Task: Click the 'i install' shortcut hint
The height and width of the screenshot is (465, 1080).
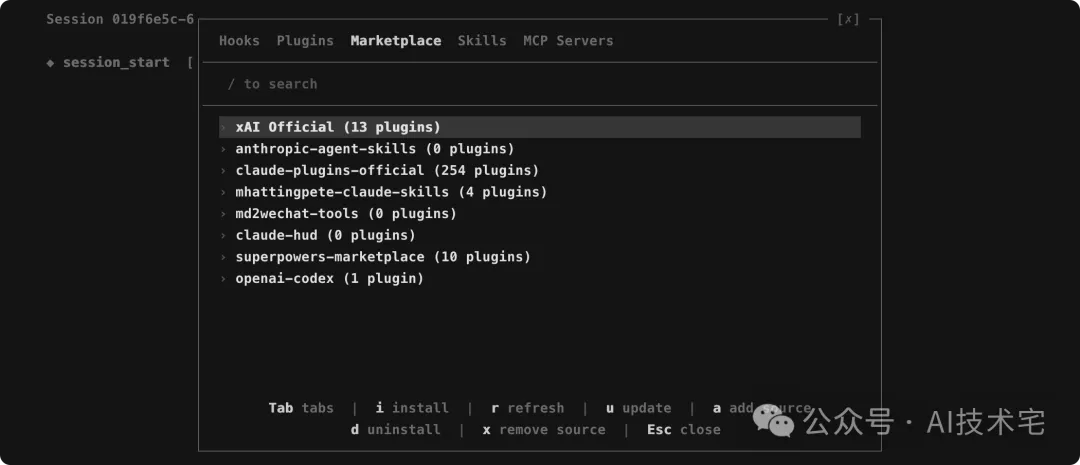Action: [412, 409]
